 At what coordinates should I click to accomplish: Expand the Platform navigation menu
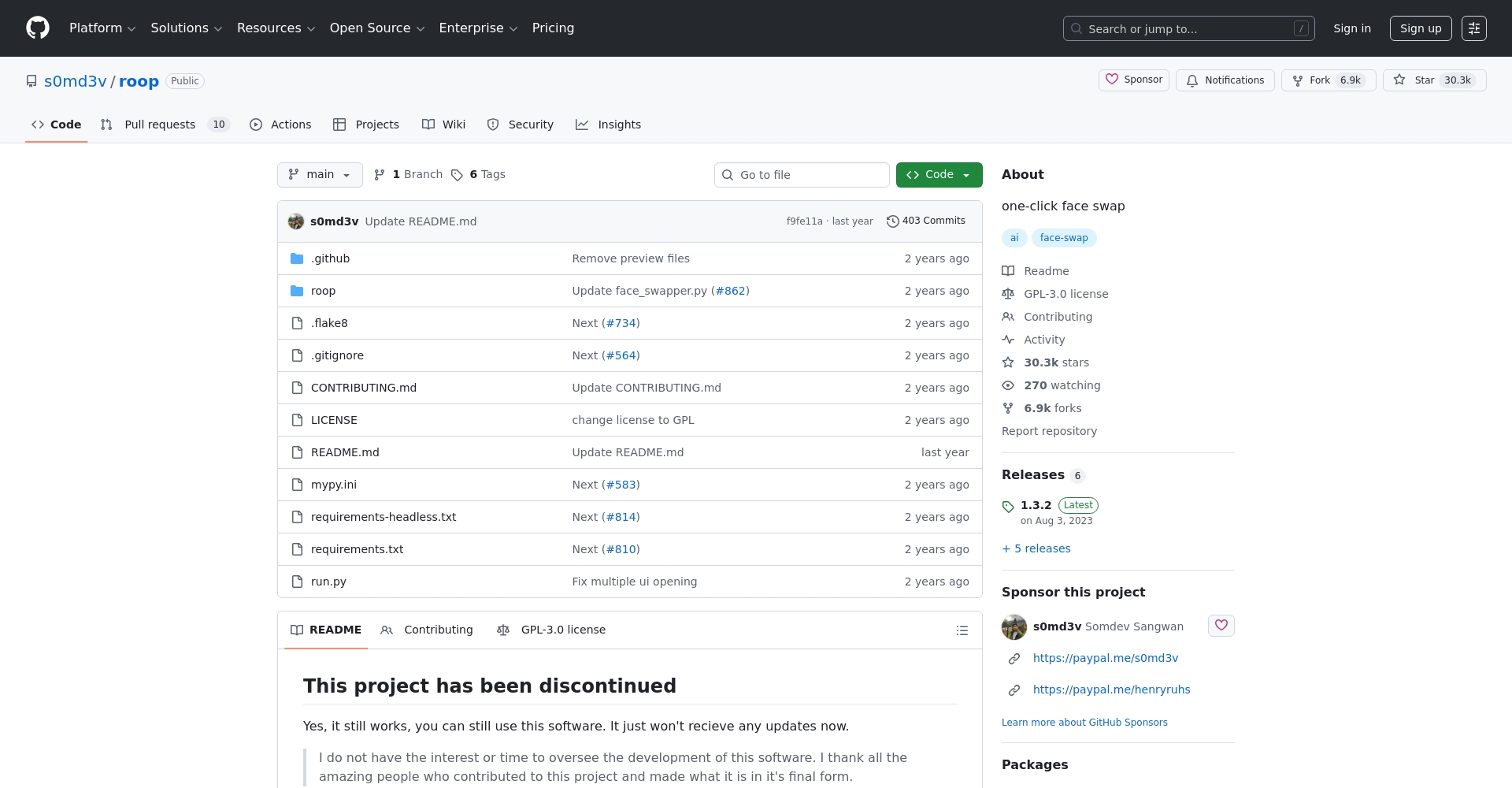(x=102, y=28)
